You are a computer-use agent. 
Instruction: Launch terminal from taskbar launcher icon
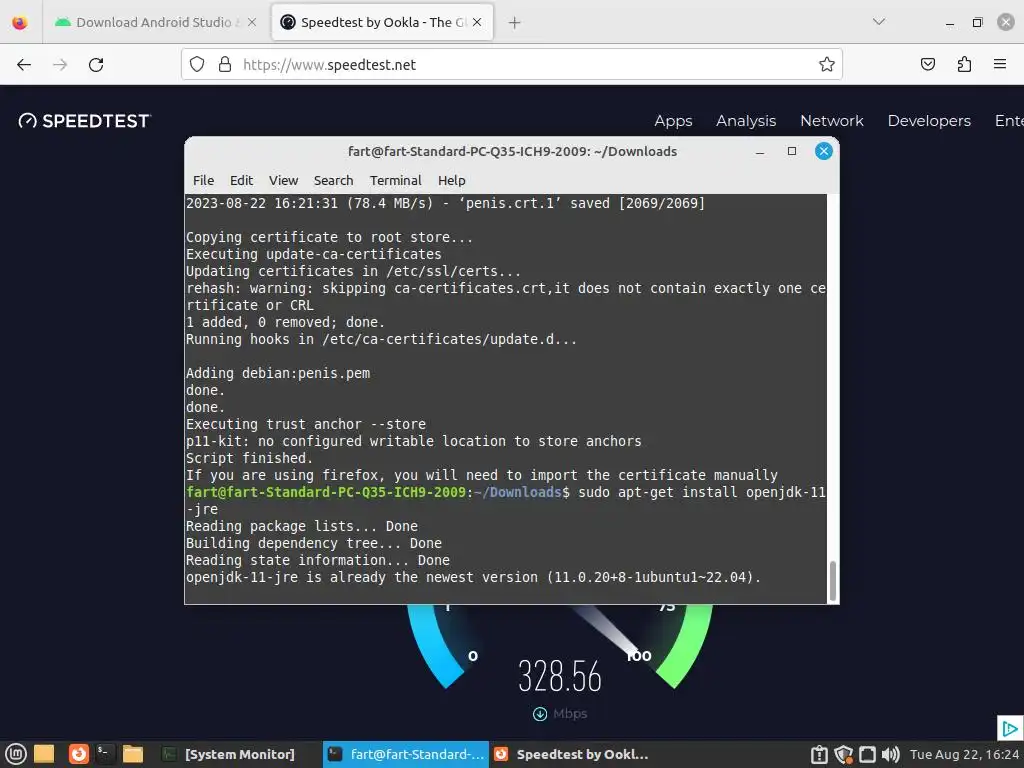coord(104,754)
